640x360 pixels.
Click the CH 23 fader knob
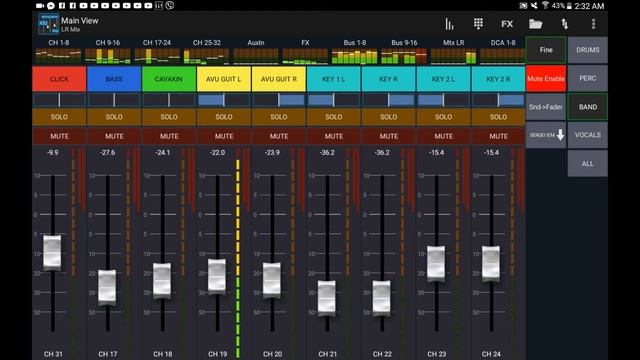pos(436,264)
